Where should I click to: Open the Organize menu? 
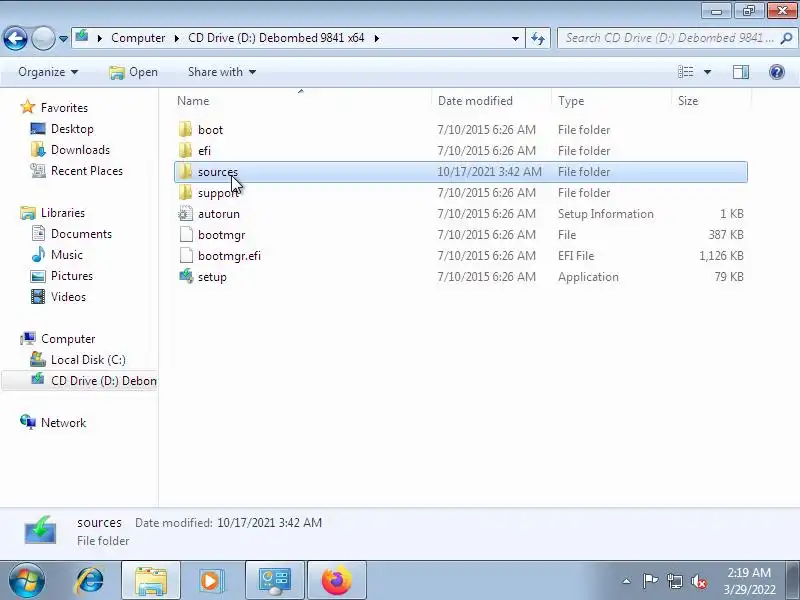48,72
